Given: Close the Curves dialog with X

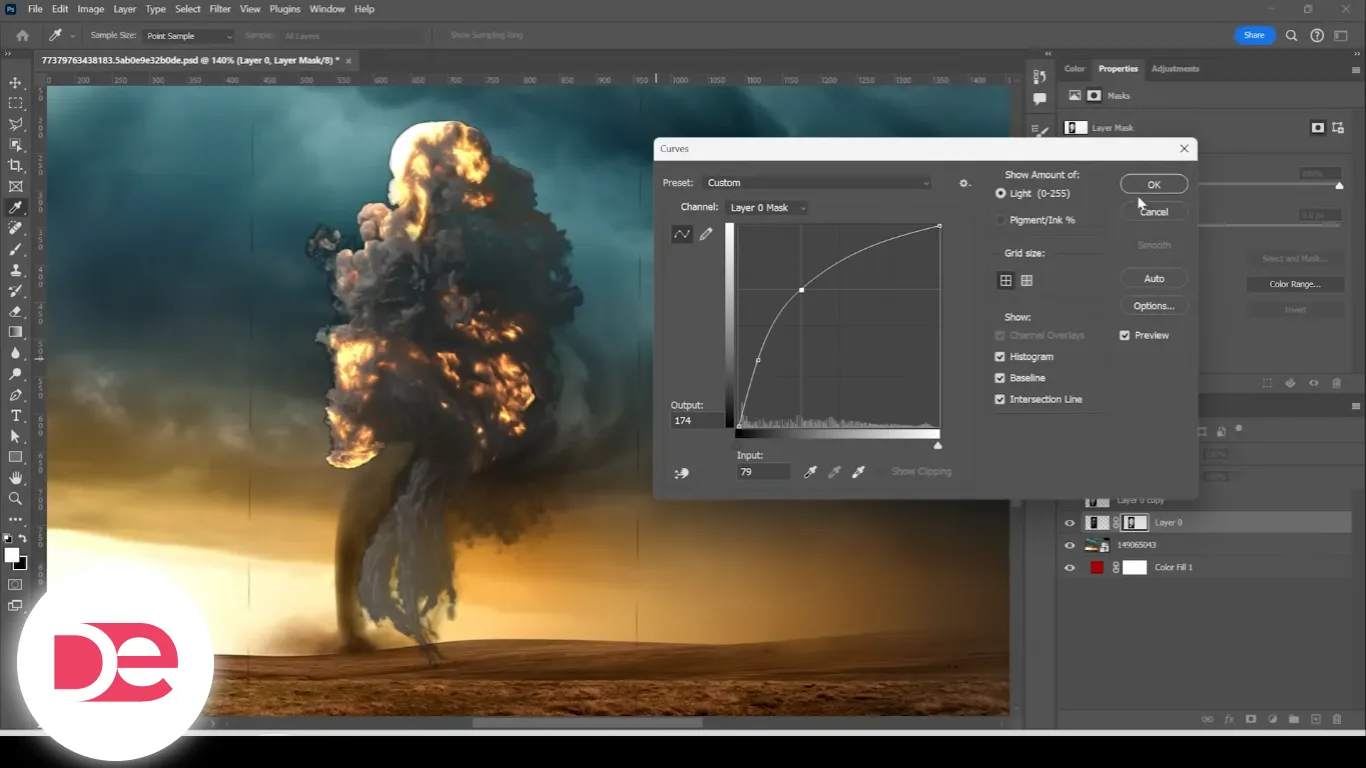Looking at the screenshot, I should coord(1184,149).
